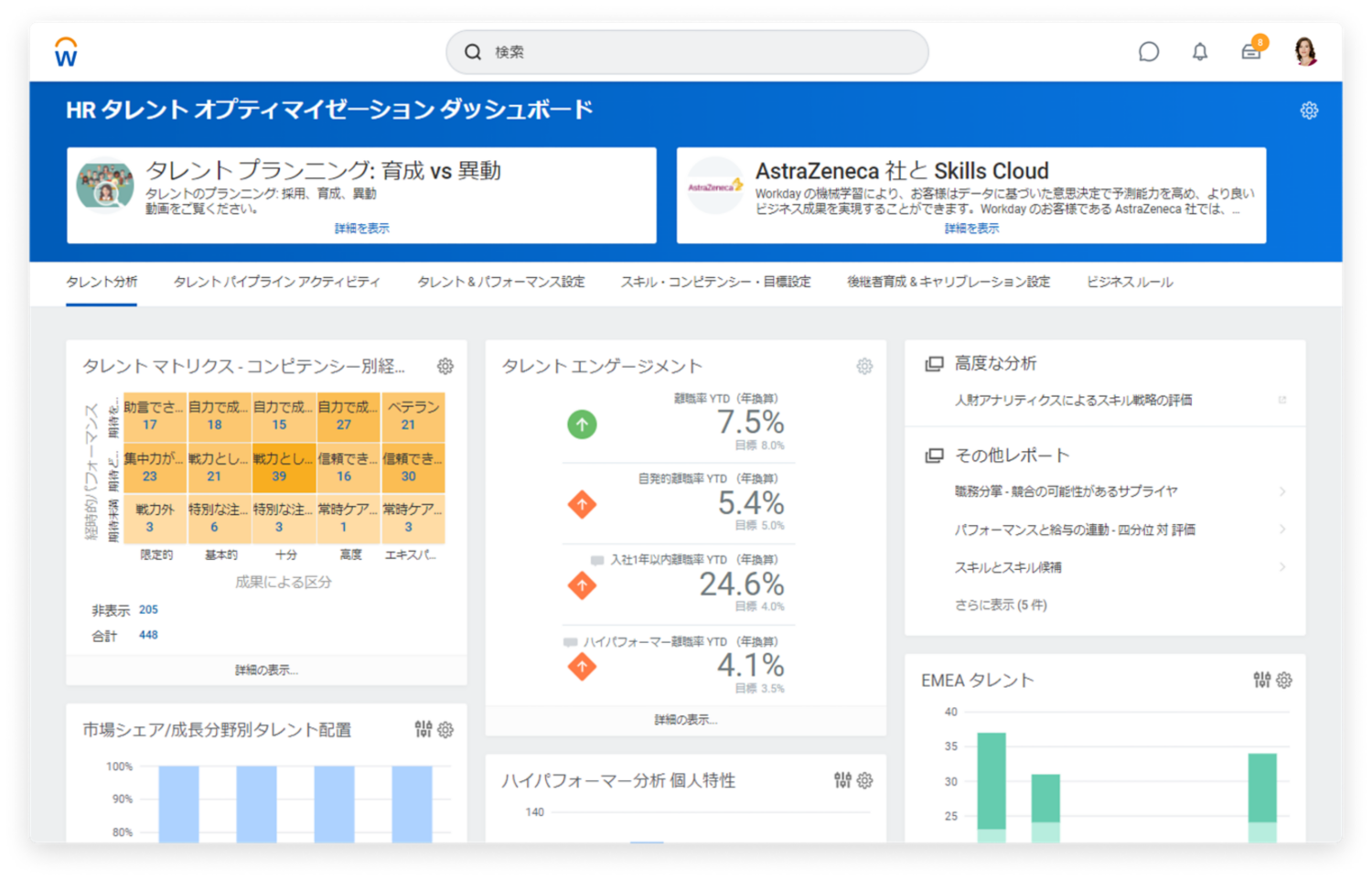Click the ハイパフォーマー離職率 orange diamond indicator
1372x880 pixels.
582,667
